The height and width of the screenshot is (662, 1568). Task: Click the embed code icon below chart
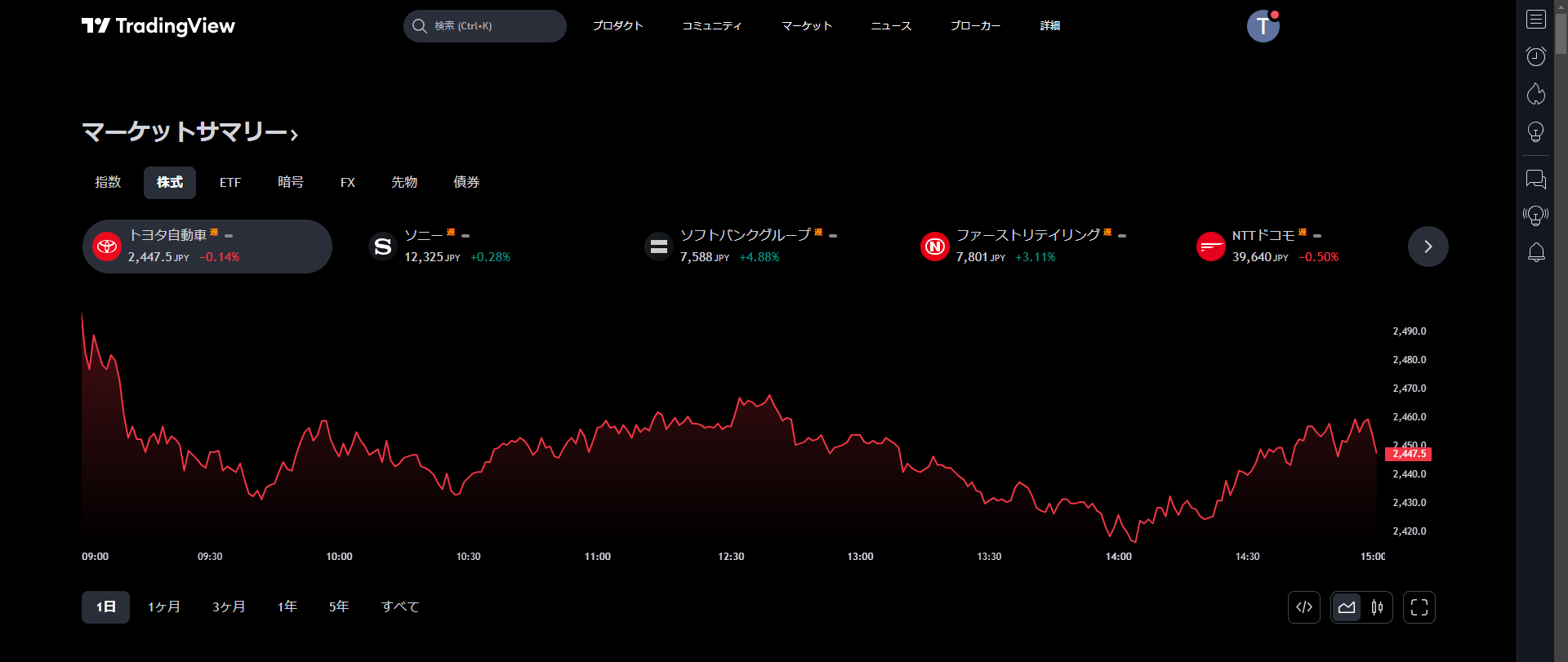click(x=1304, y=607)
